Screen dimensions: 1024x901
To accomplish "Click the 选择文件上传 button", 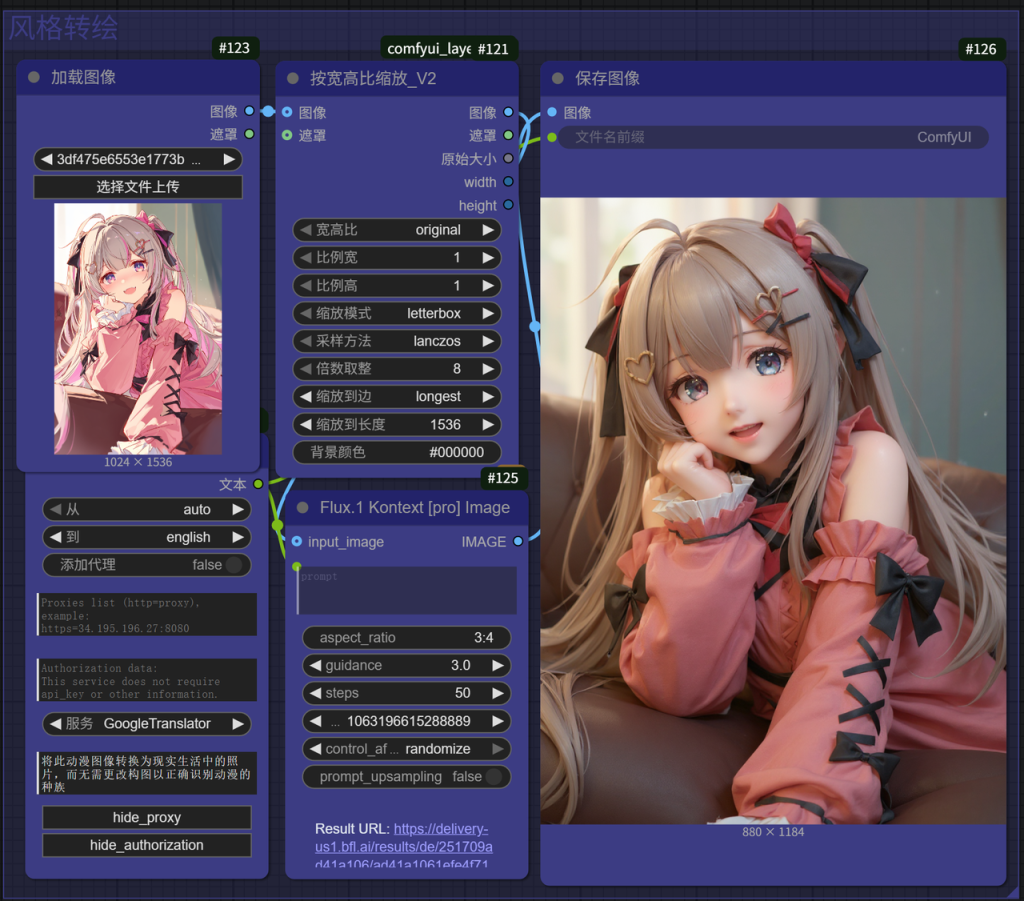I will click(138, 187).
